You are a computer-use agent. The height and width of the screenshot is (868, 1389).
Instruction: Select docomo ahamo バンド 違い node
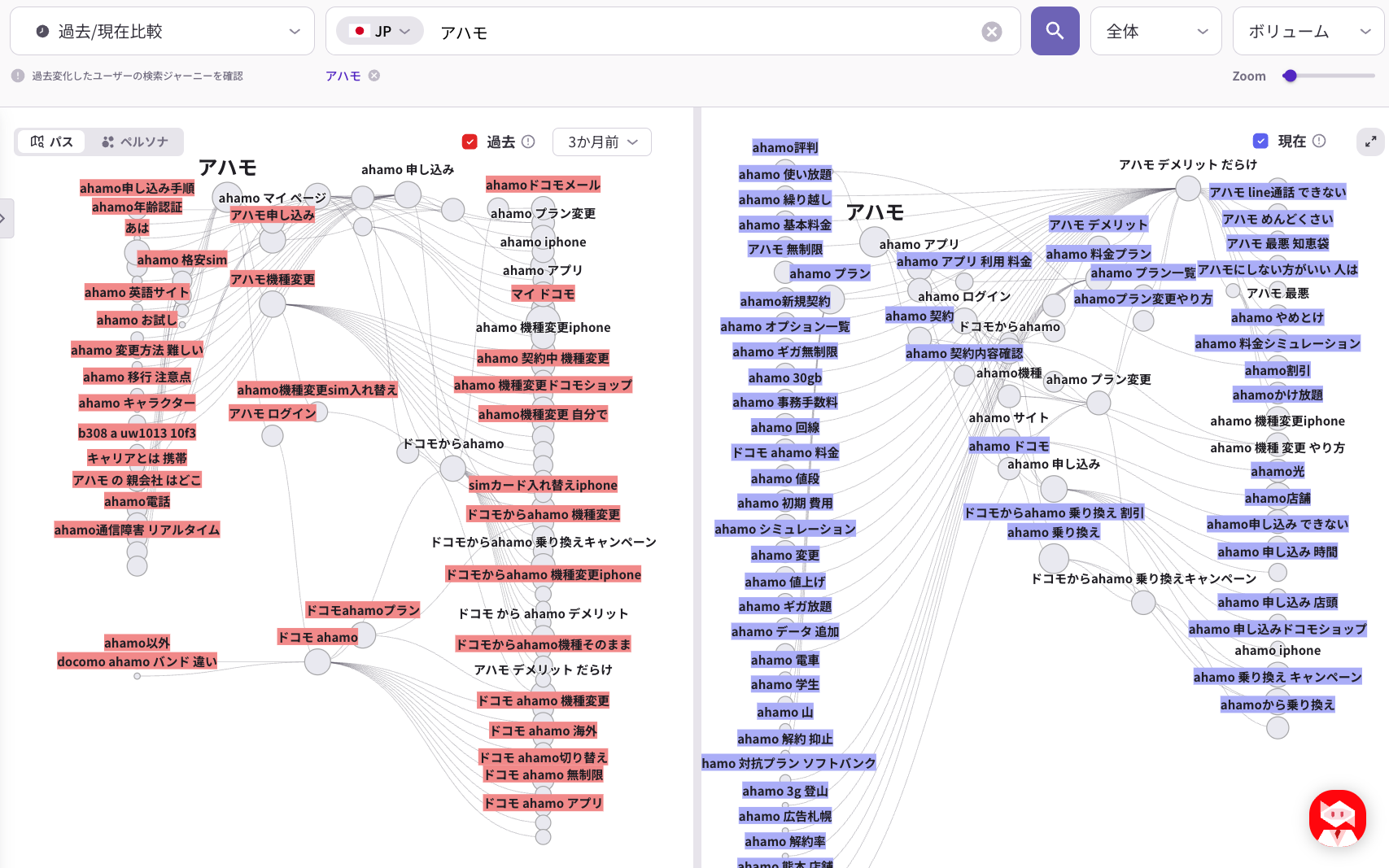pos(137,661)
